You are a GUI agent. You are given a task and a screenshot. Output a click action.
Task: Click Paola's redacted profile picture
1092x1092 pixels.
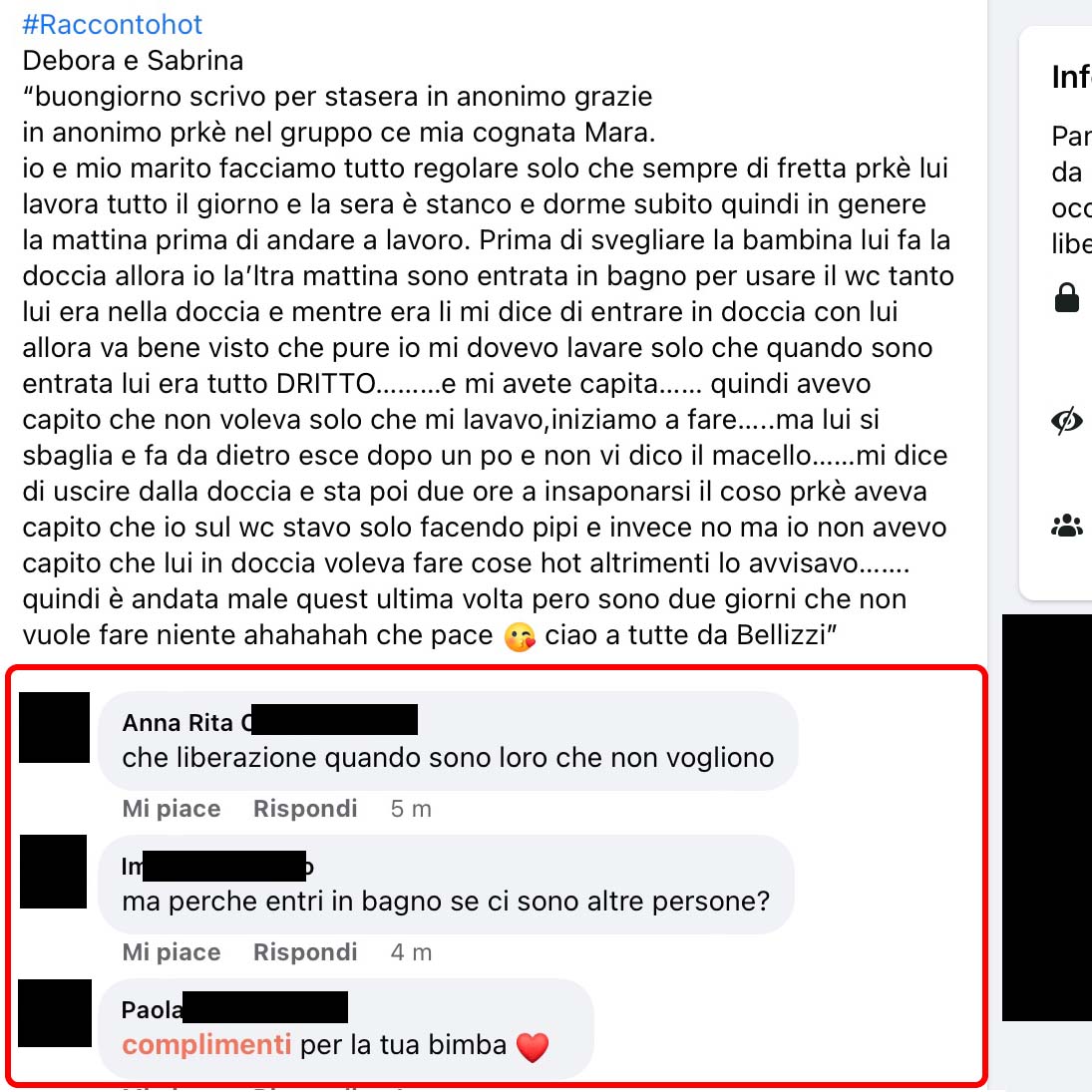click(54, 1013)
